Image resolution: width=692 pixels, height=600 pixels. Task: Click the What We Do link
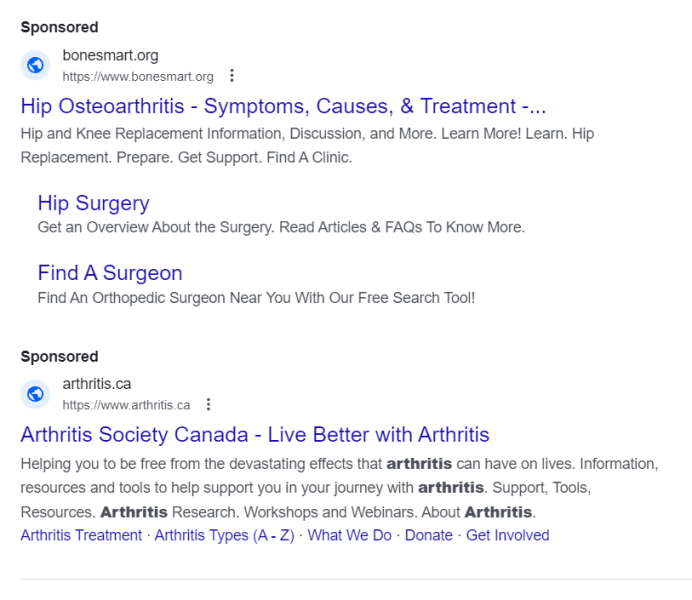tap(349, 535)
